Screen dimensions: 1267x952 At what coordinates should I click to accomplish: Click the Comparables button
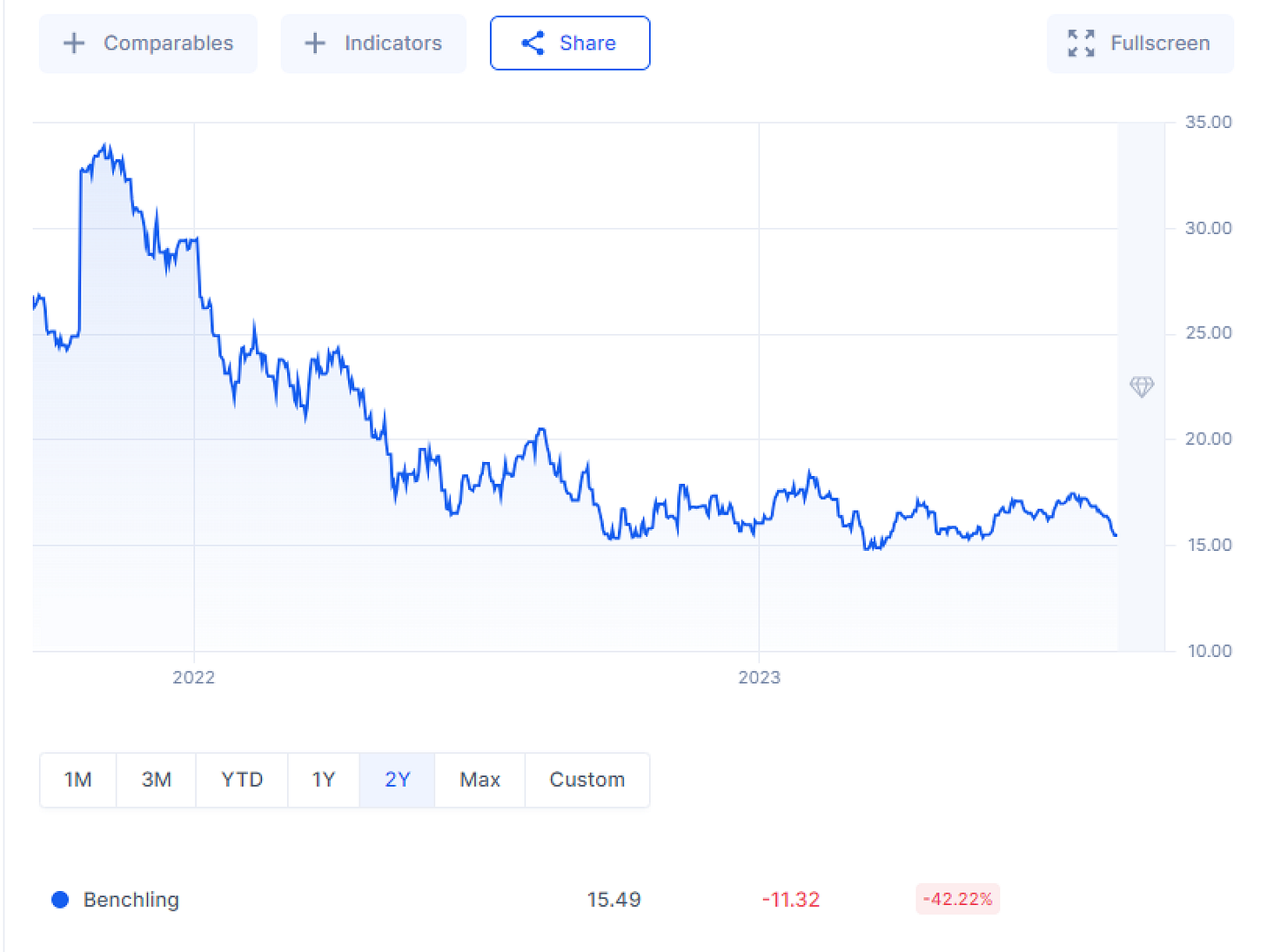coord(148,44)
